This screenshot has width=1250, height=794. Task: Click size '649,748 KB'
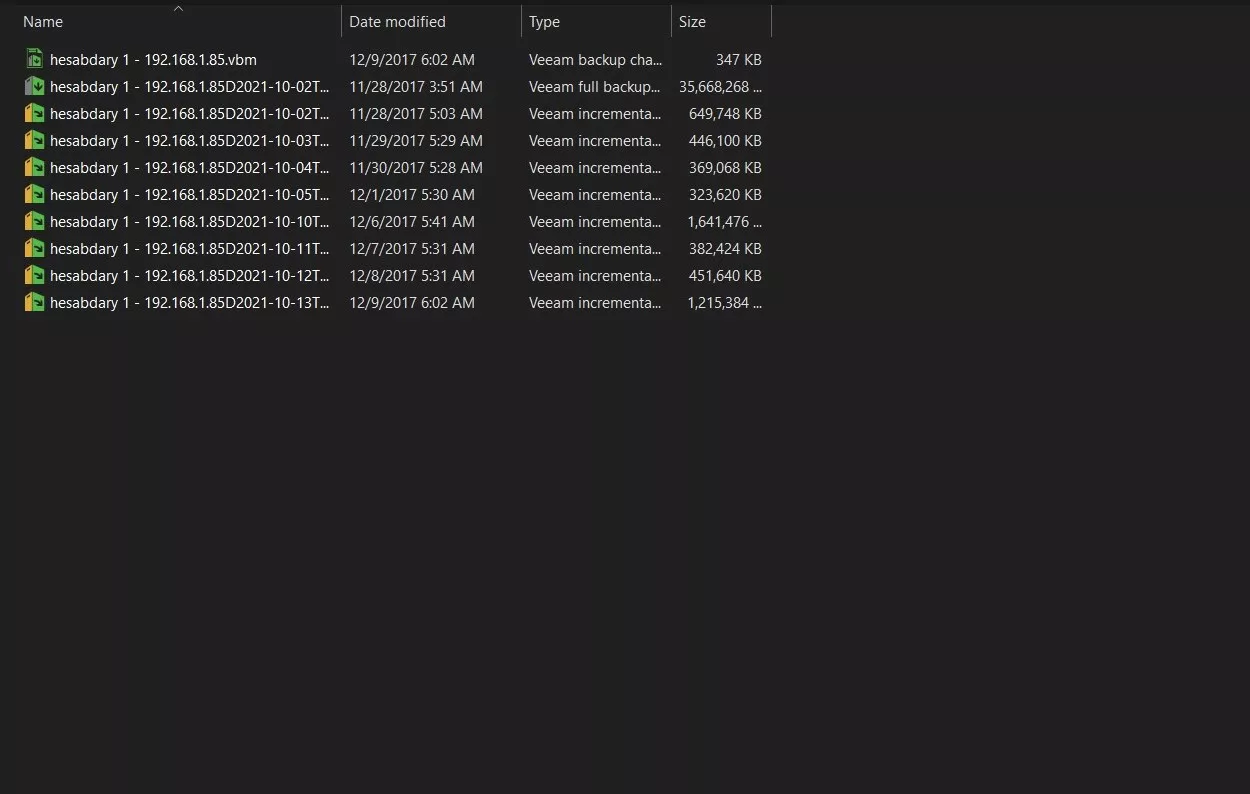(725, 114)
